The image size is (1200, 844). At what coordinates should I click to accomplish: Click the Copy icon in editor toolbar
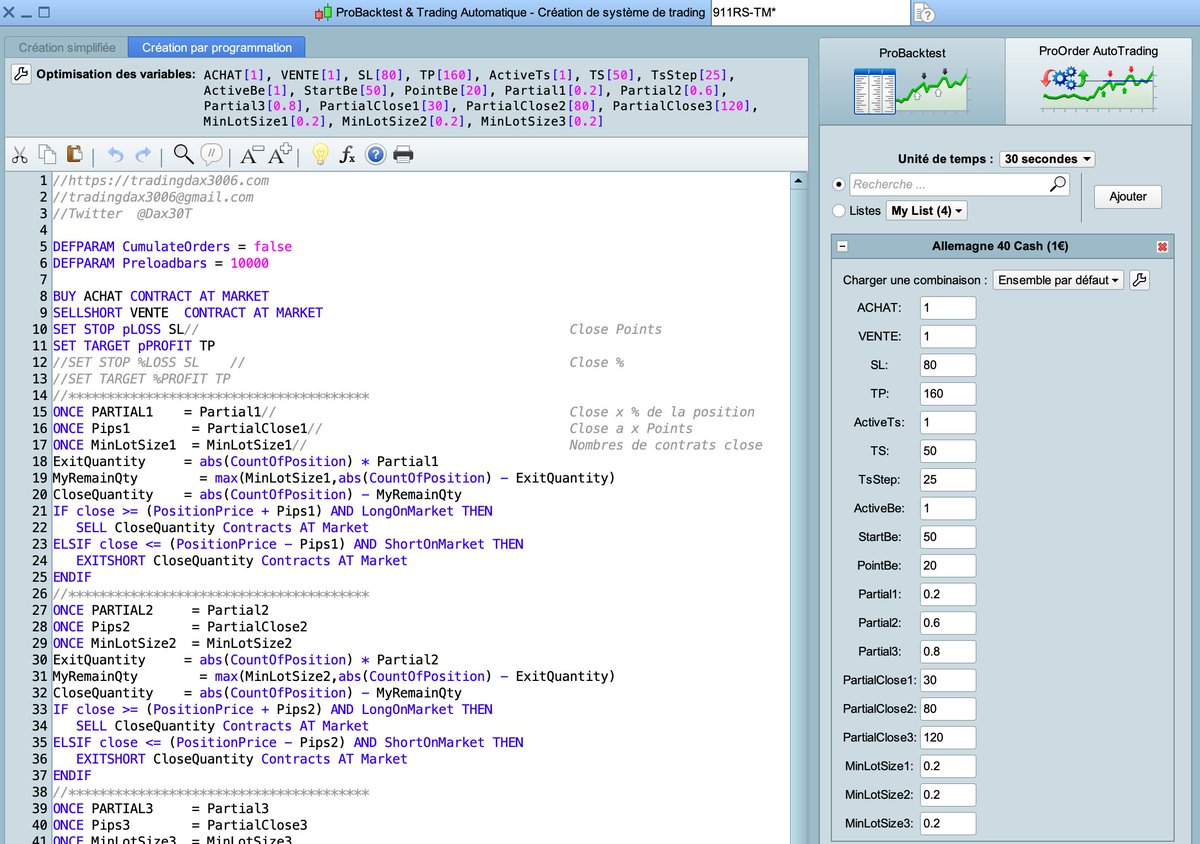47,154
